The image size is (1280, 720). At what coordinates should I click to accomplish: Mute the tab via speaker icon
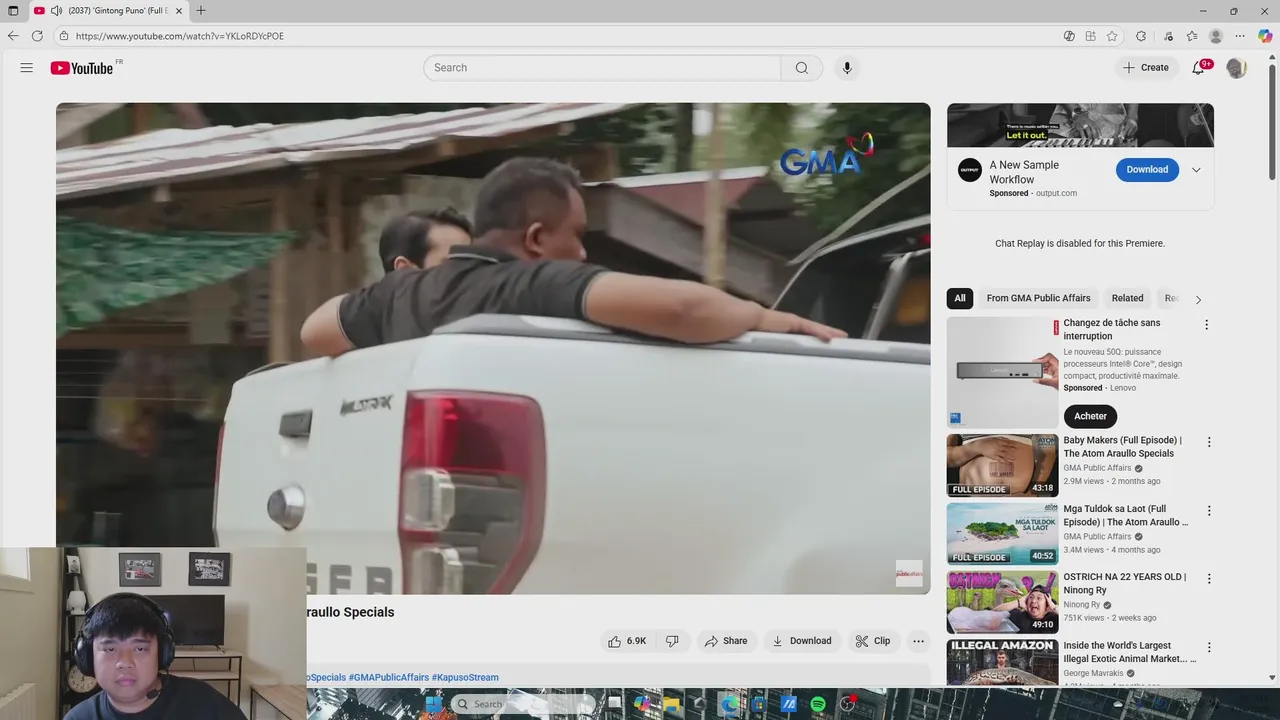(56, 11)
